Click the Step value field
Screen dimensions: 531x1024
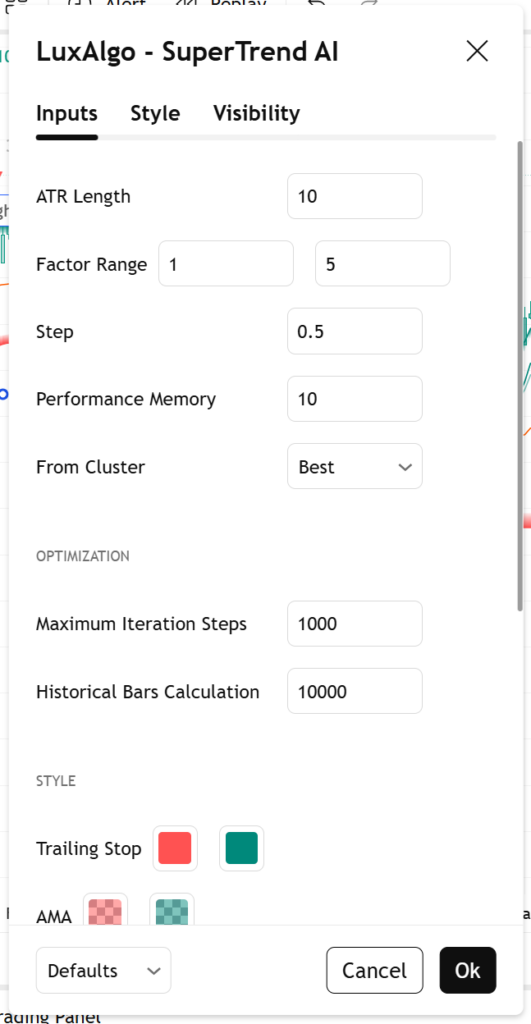(355, 331)
